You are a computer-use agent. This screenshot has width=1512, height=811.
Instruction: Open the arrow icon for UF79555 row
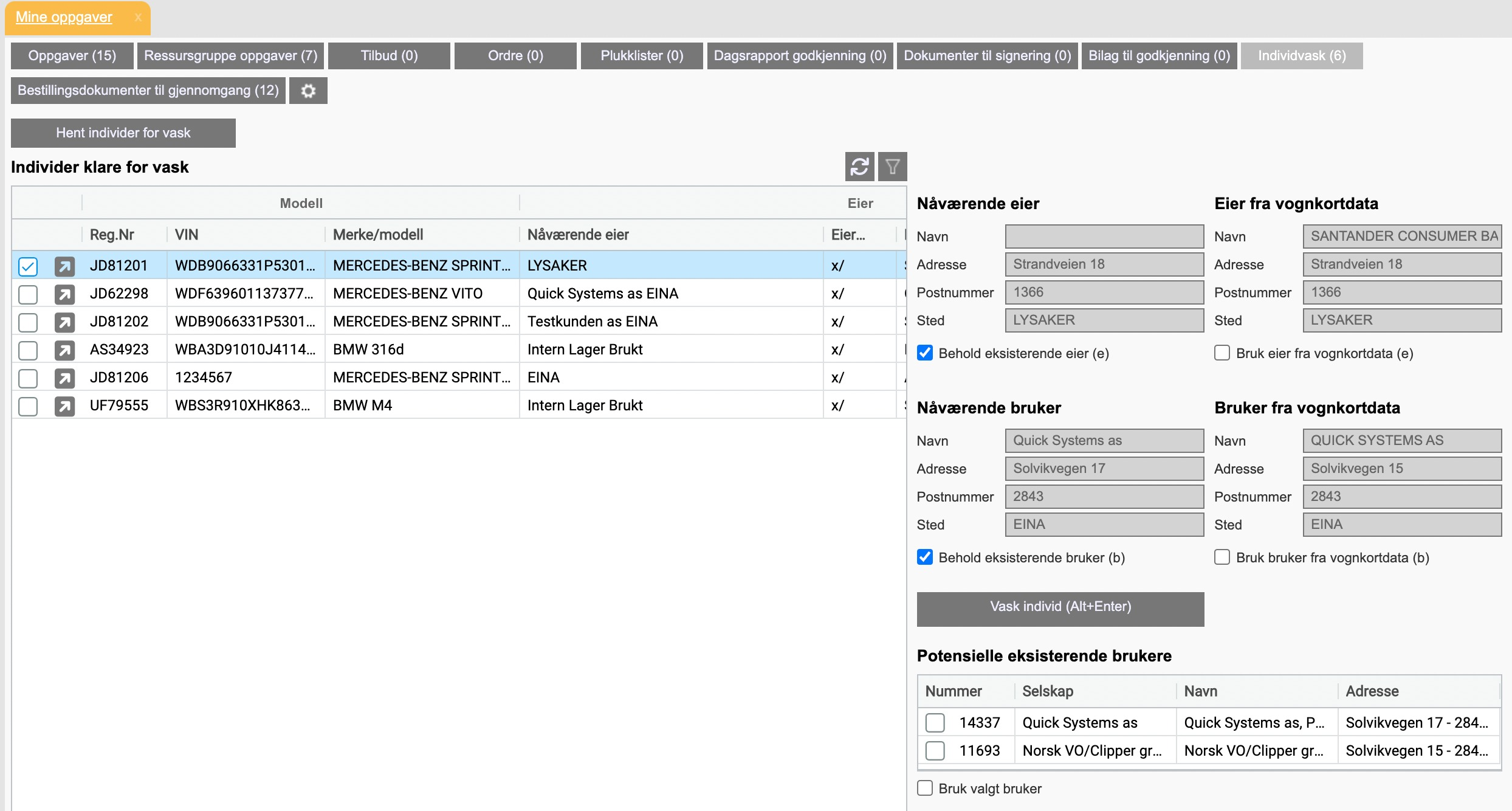pyautogui.click(x=64, y=406)
